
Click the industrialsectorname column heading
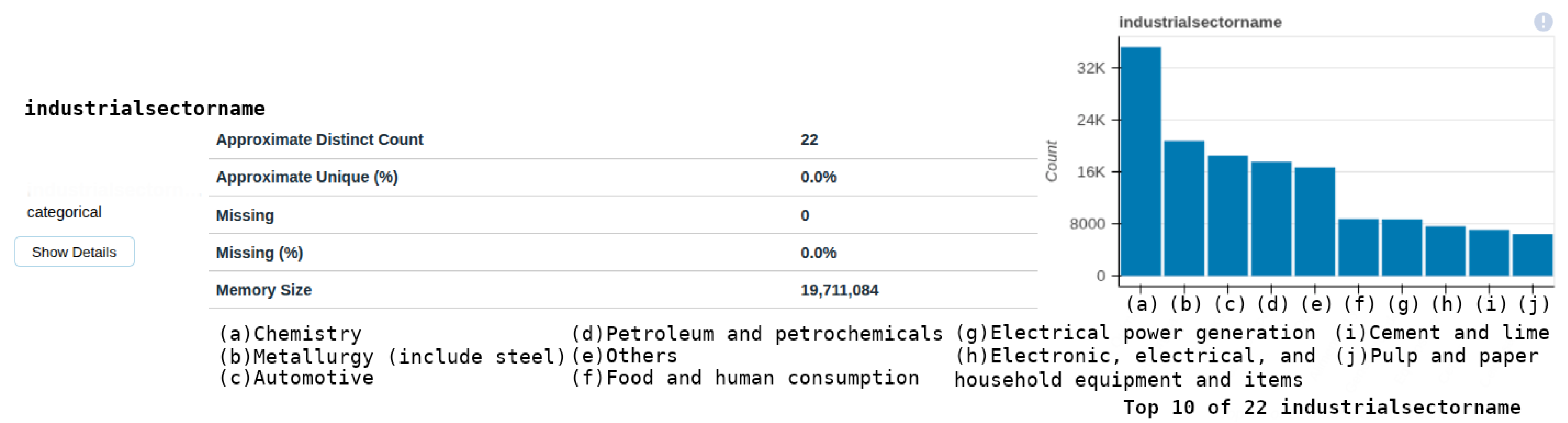click(x=145, y=108)
